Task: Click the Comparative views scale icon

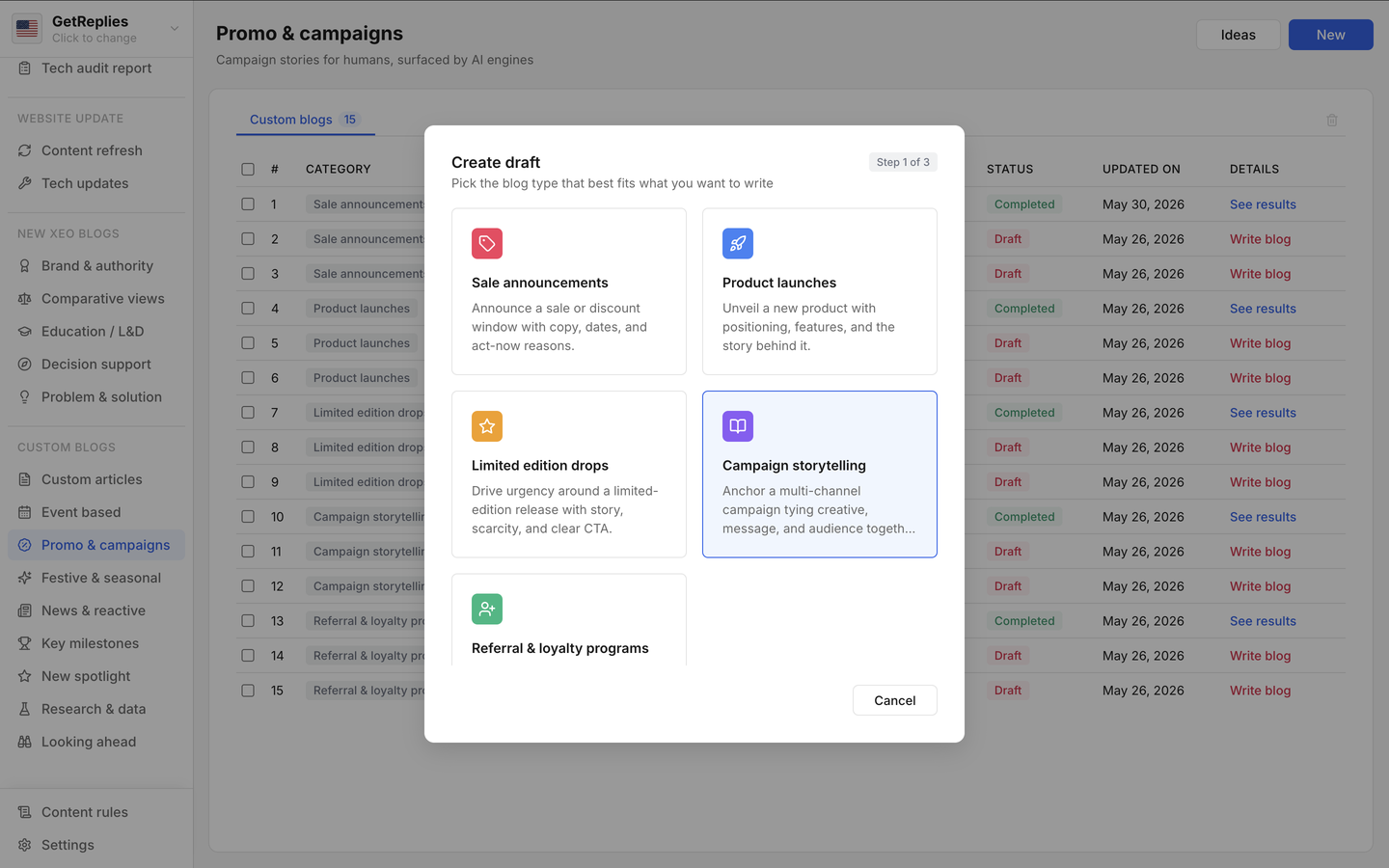Action: 25,299
